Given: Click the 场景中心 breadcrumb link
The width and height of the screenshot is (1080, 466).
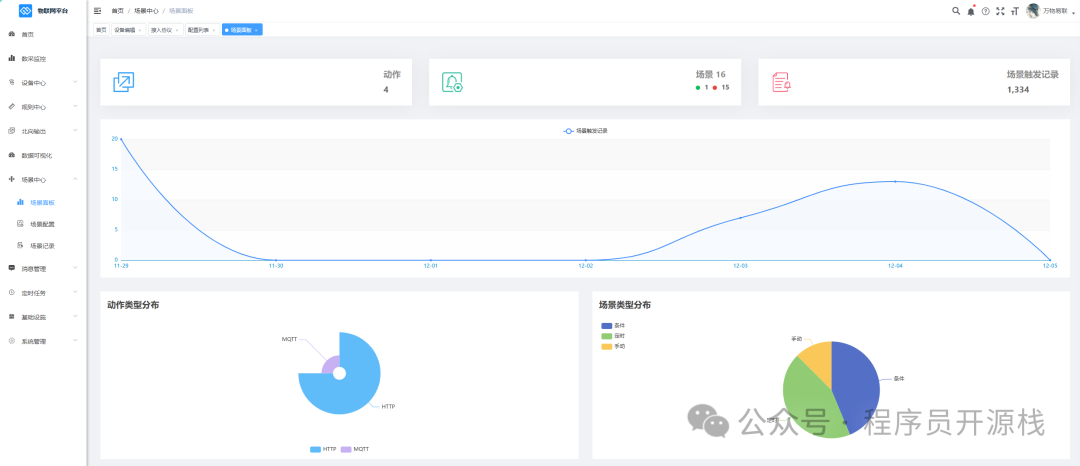Looking at the screenshot, I should coord(145,11).
